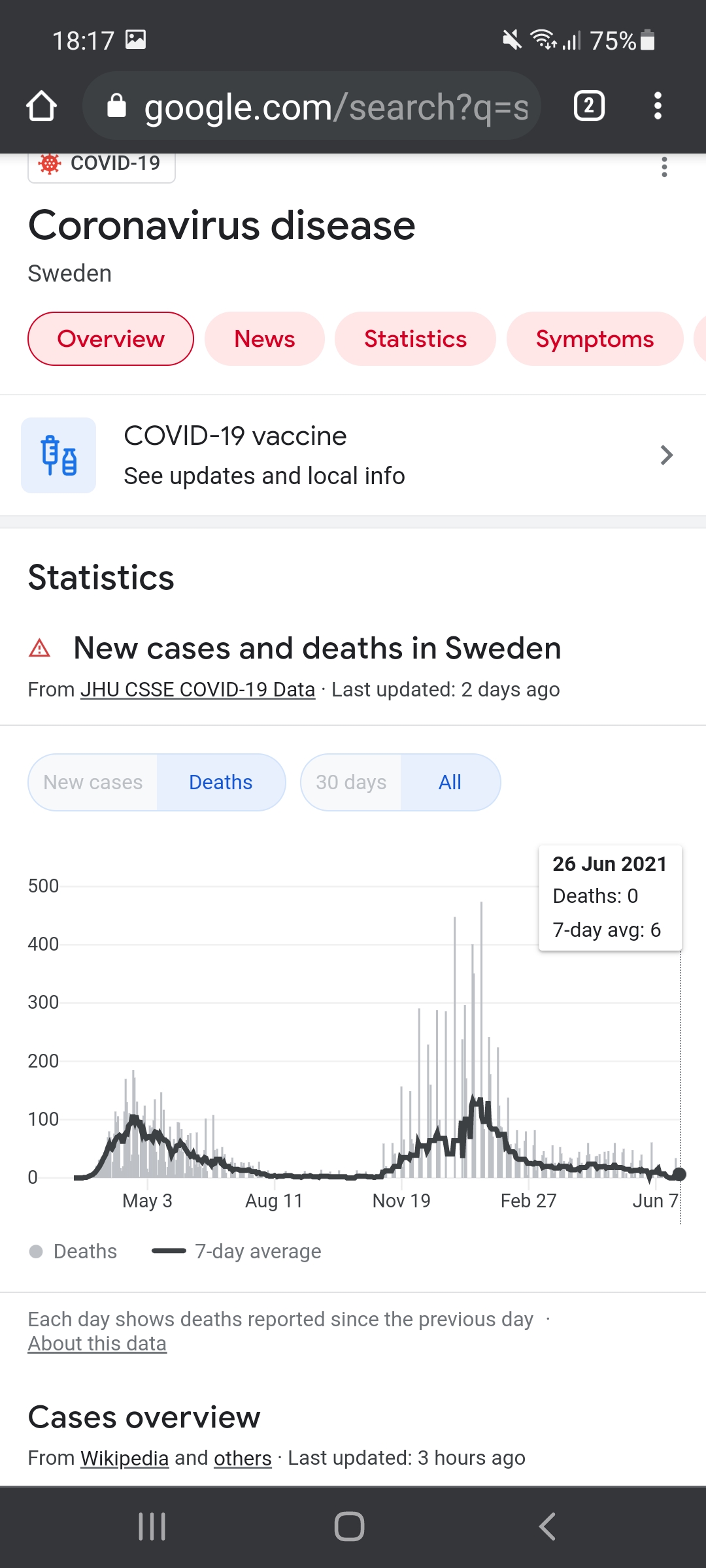Screen dimensions: 706x1568
Task: Tap the Android home button
Action: point(349,1527)
